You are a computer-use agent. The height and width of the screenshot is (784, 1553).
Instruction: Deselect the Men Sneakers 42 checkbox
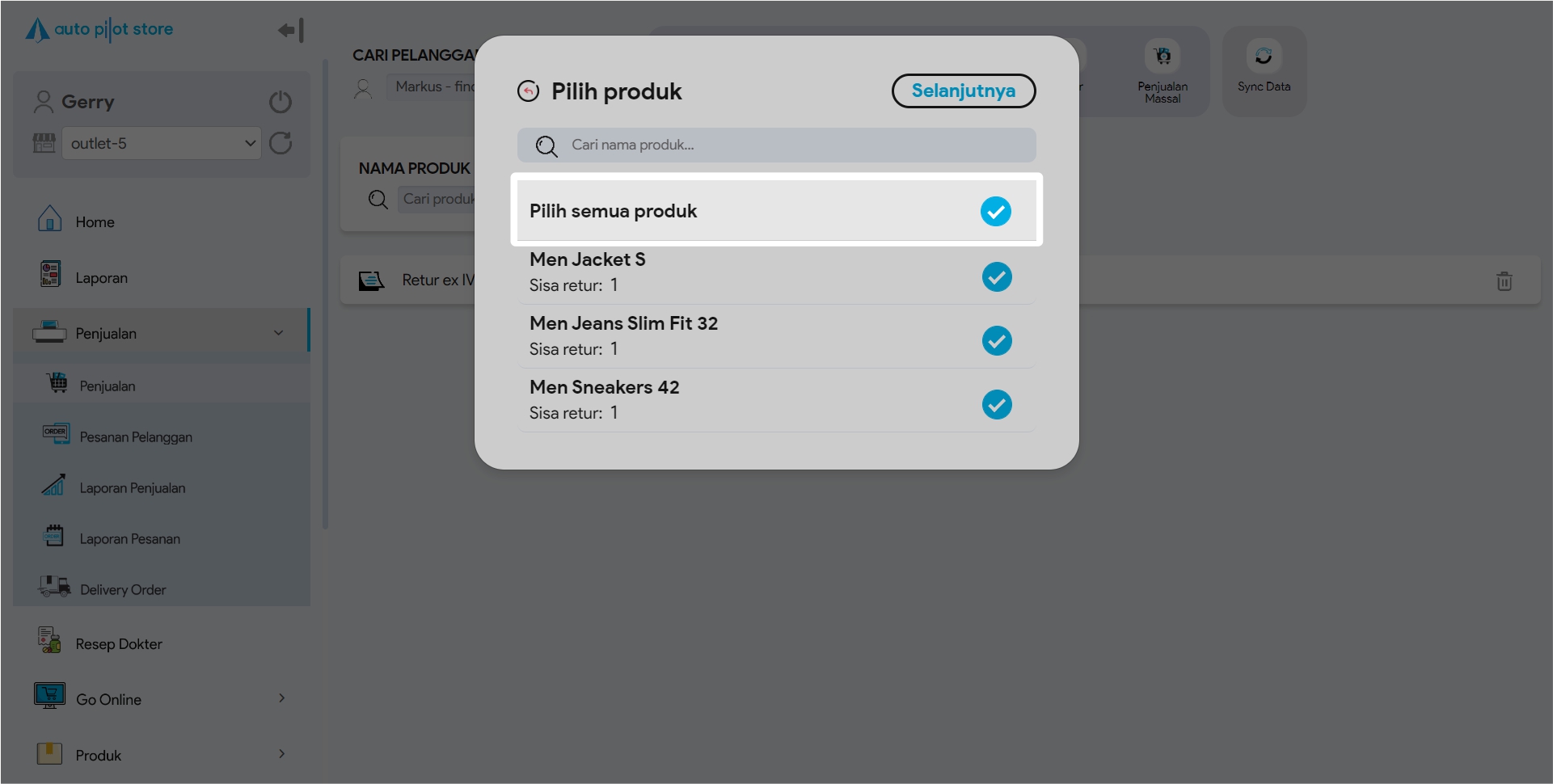[x=997, y=405]
